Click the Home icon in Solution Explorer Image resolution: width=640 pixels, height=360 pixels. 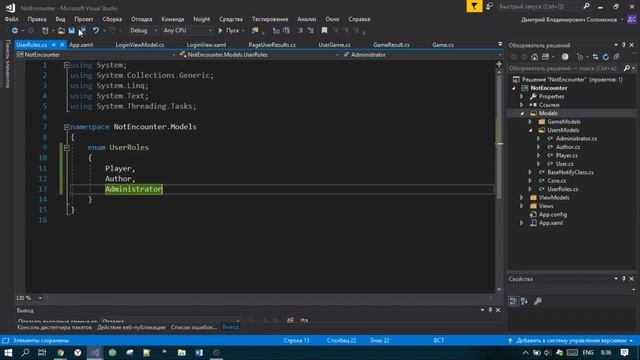coord(535,57)
